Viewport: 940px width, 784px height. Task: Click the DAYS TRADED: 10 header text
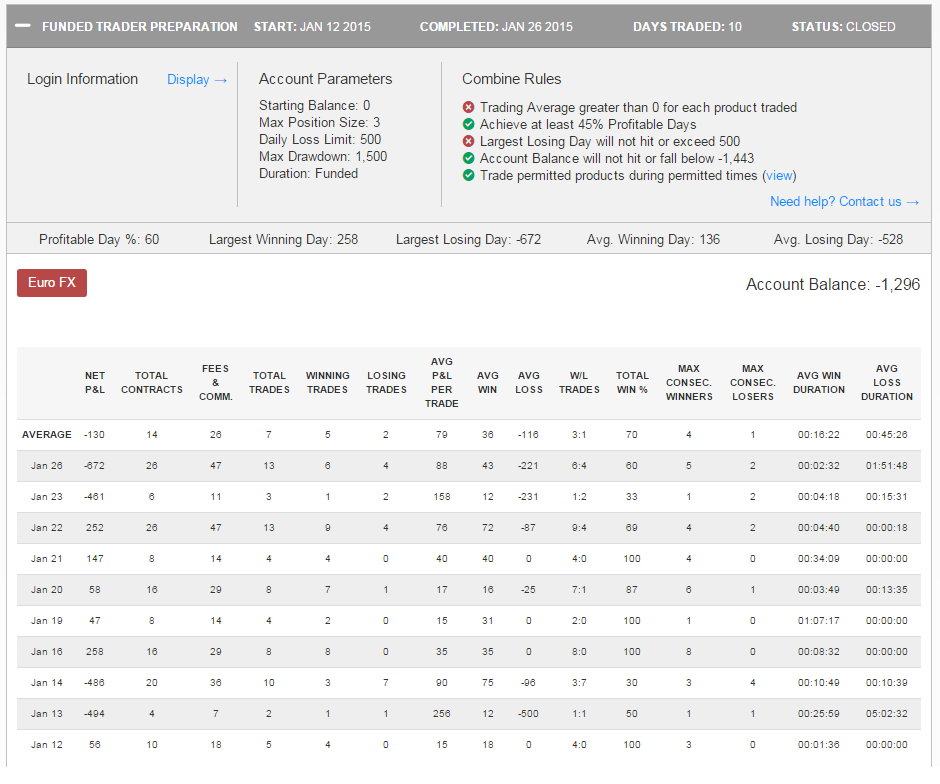(x=688, y=26)
